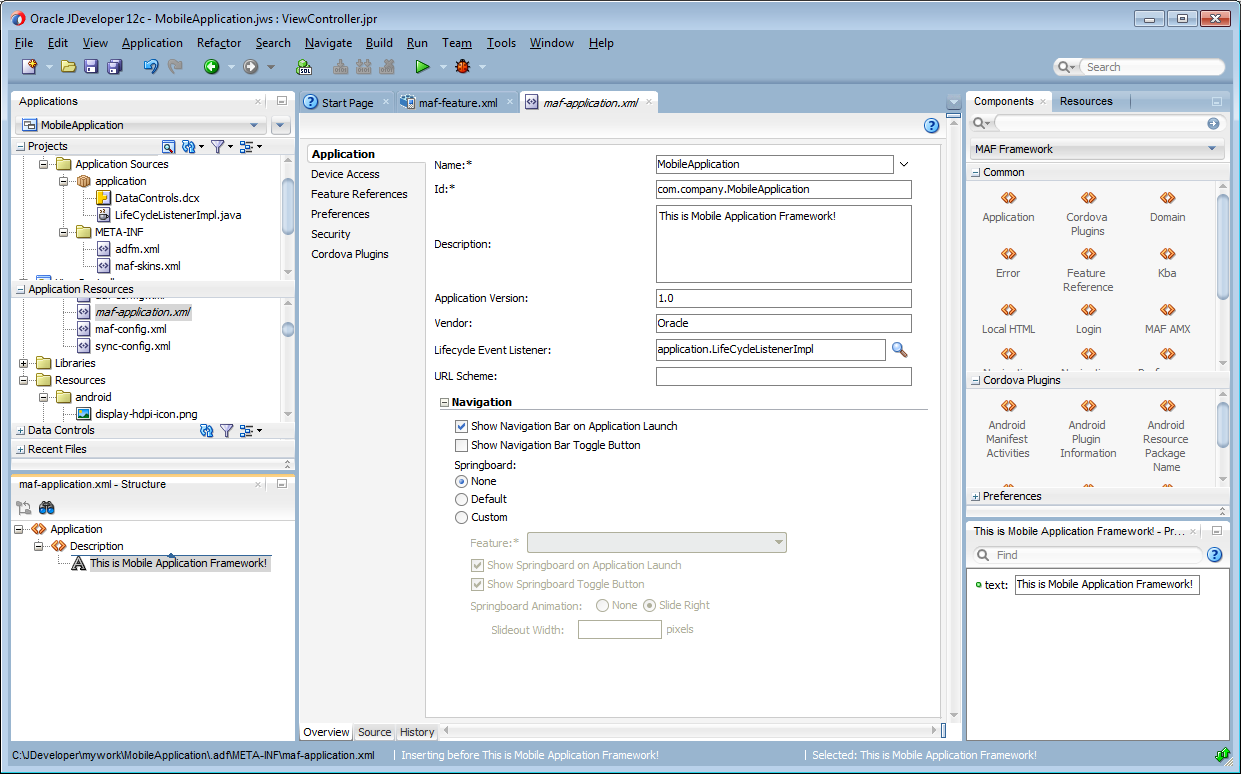
Task: Select sync-config.xml in Application Resources
Action: click(132, 346)
